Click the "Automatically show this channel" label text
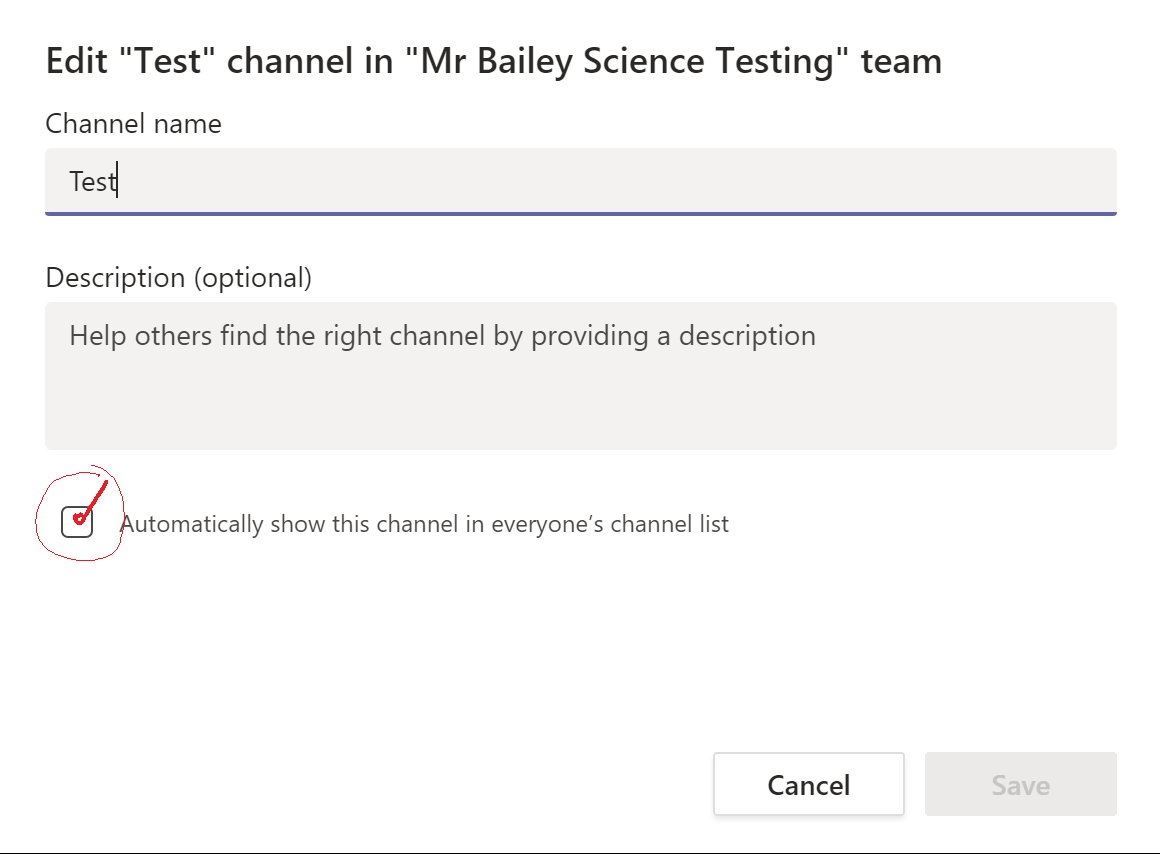This screenshot has width=1160, height=854. (425, 524)
